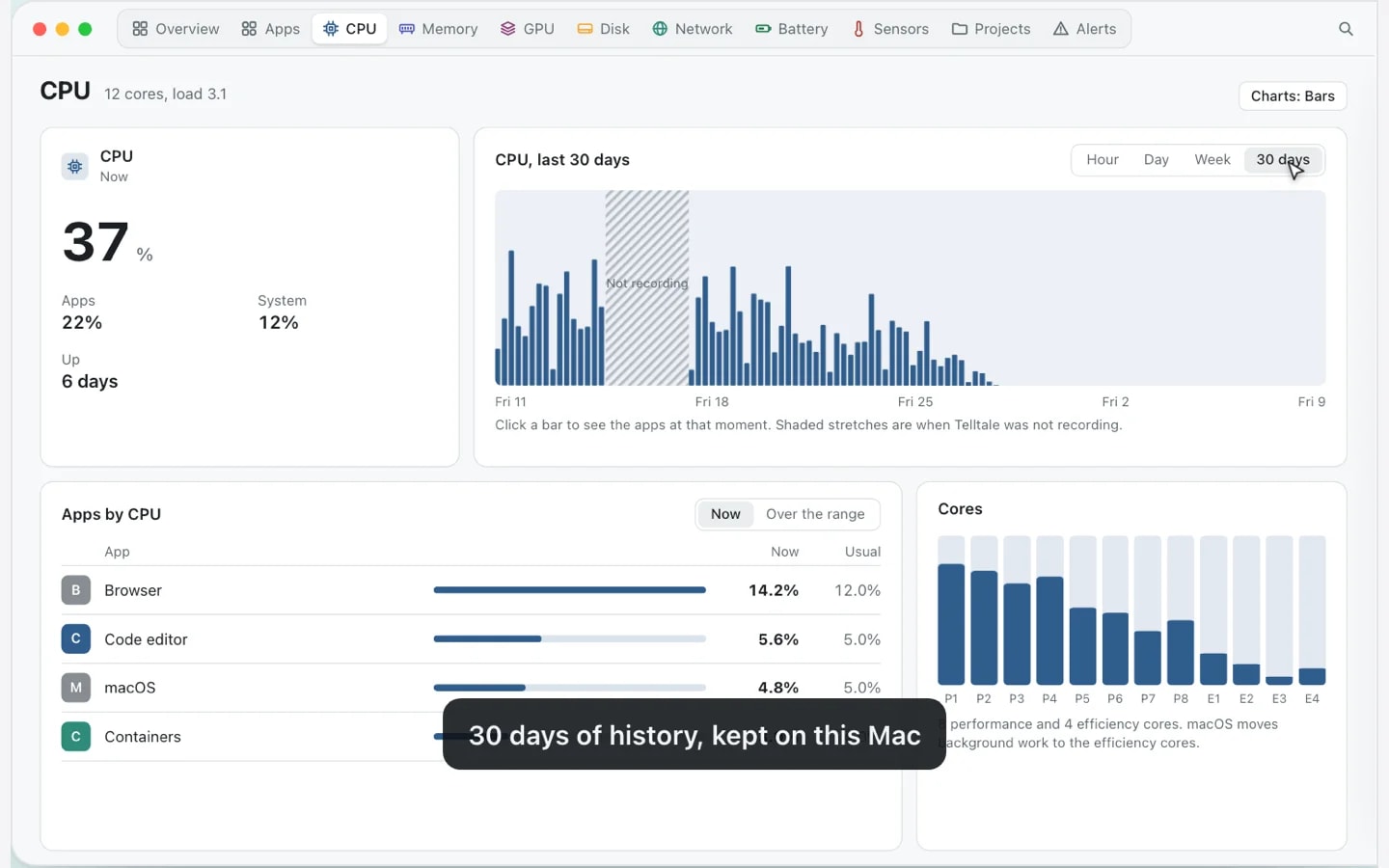The height and width of the screenshot is (868, 1389).
Task: Click the Browser CPU usage bar
Action: click(x=570, y=590)
